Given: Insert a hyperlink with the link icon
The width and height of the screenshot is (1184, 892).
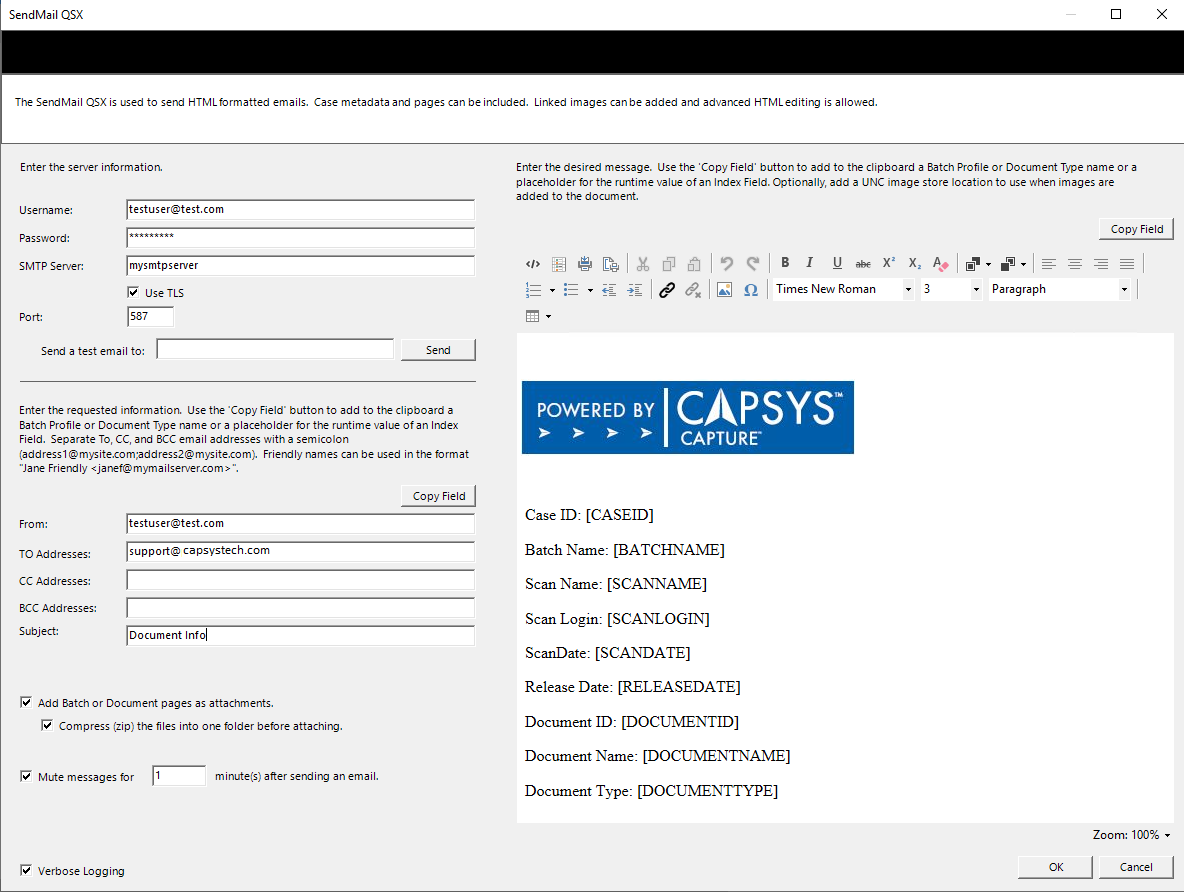Looking at the screenshot, I should 667,290.
